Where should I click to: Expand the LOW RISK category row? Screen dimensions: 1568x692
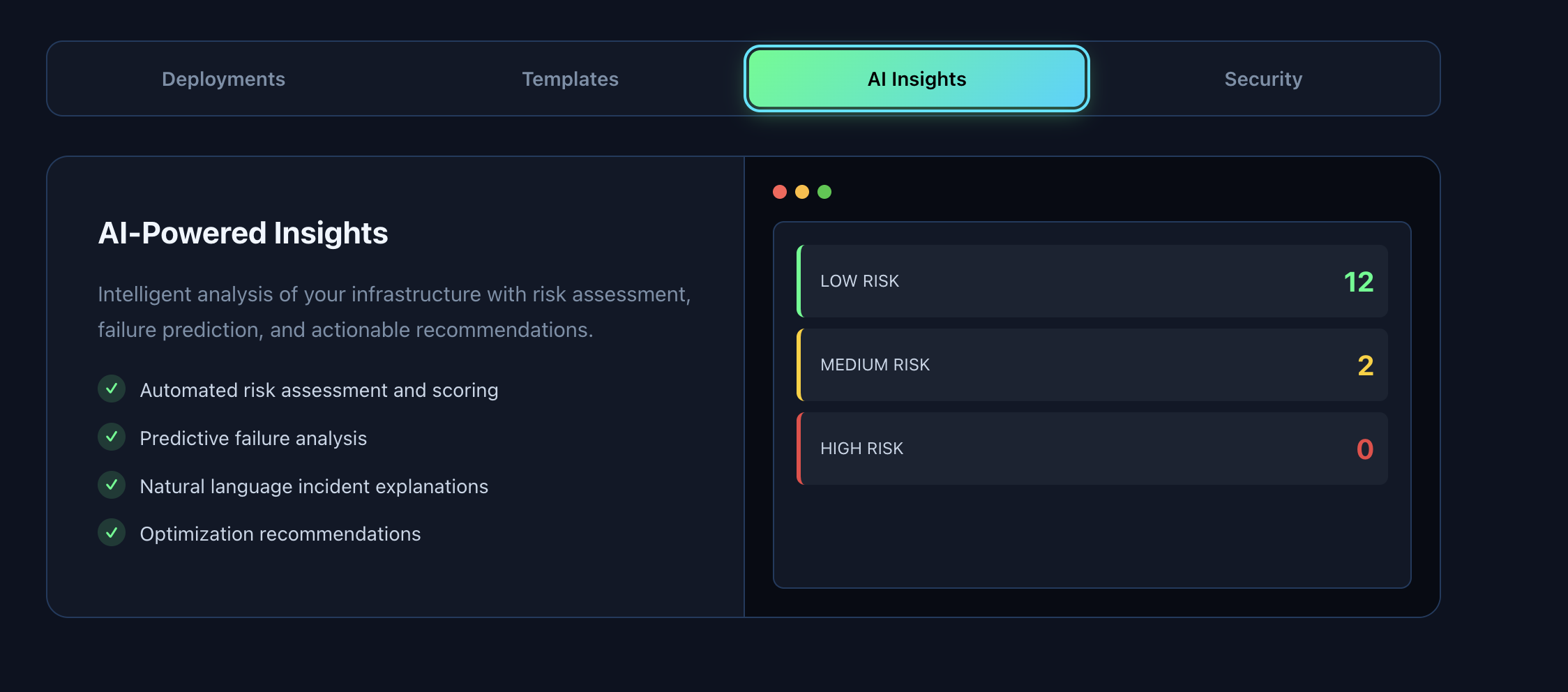[1093, 281]
